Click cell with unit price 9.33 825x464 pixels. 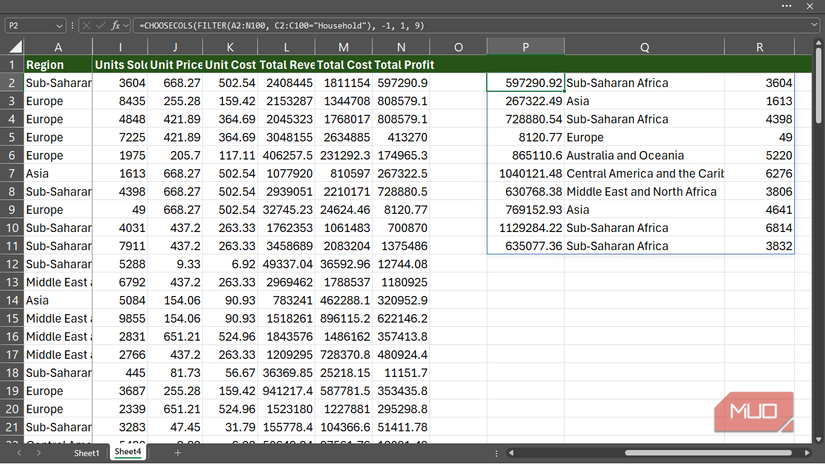175,264
